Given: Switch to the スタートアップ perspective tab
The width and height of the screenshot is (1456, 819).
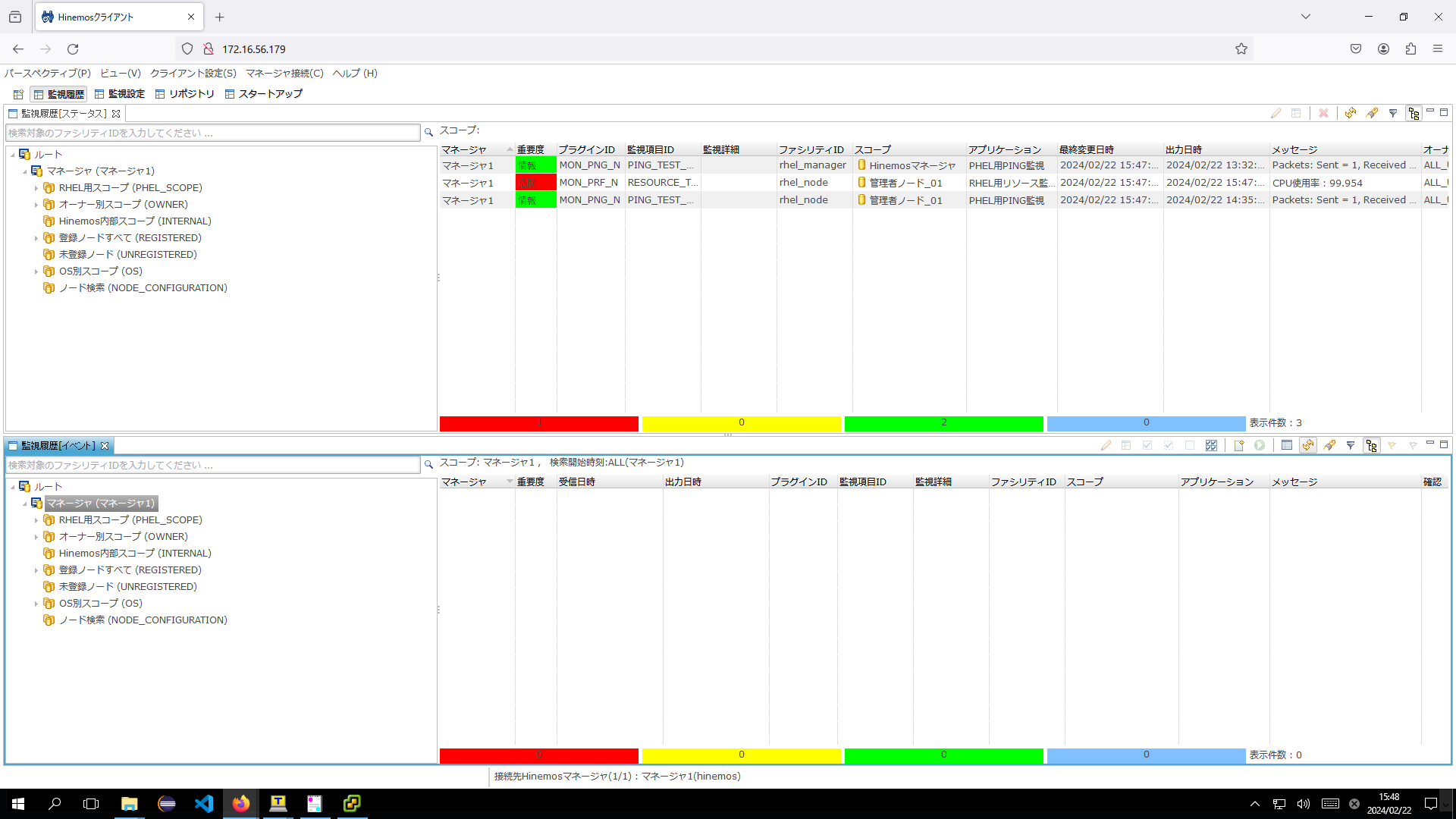Looking at the screenshot, I should (x=263, y=94).
